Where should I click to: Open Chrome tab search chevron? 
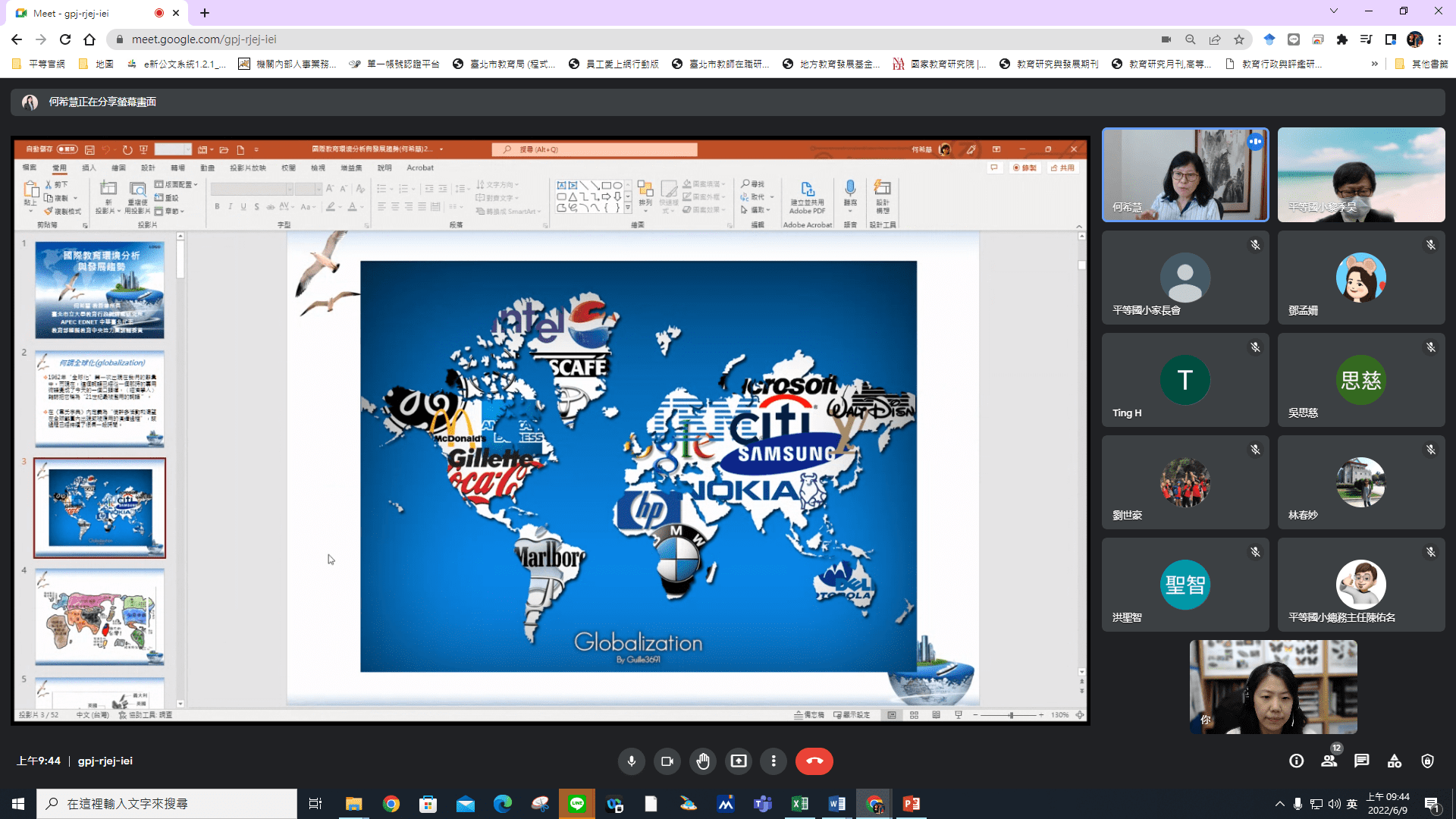(1334, 11)
